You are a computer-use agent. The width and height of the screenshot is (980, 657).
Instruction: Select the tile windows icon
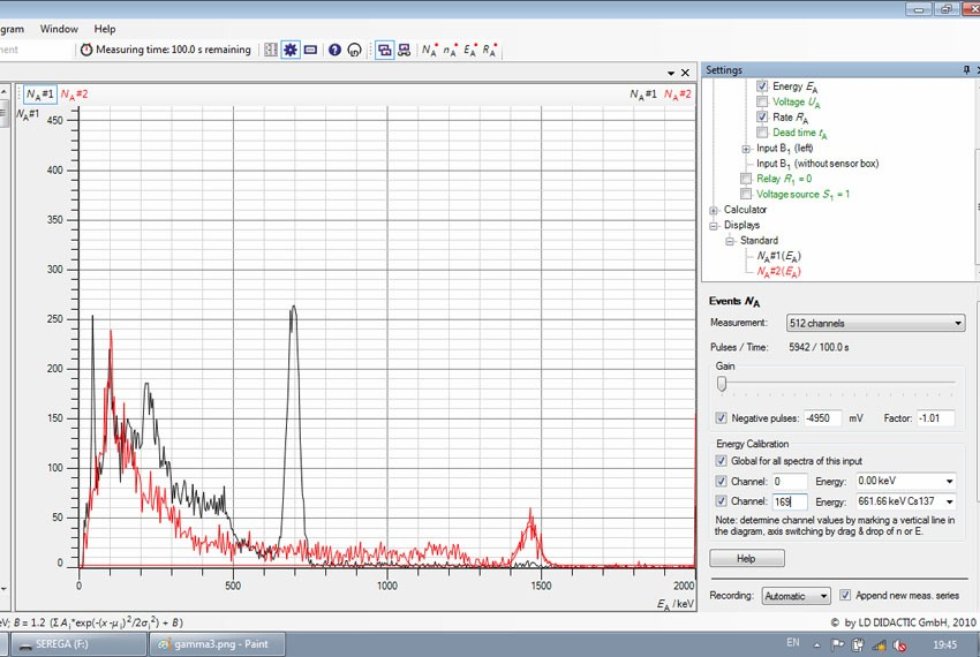(x=406, y=49)
